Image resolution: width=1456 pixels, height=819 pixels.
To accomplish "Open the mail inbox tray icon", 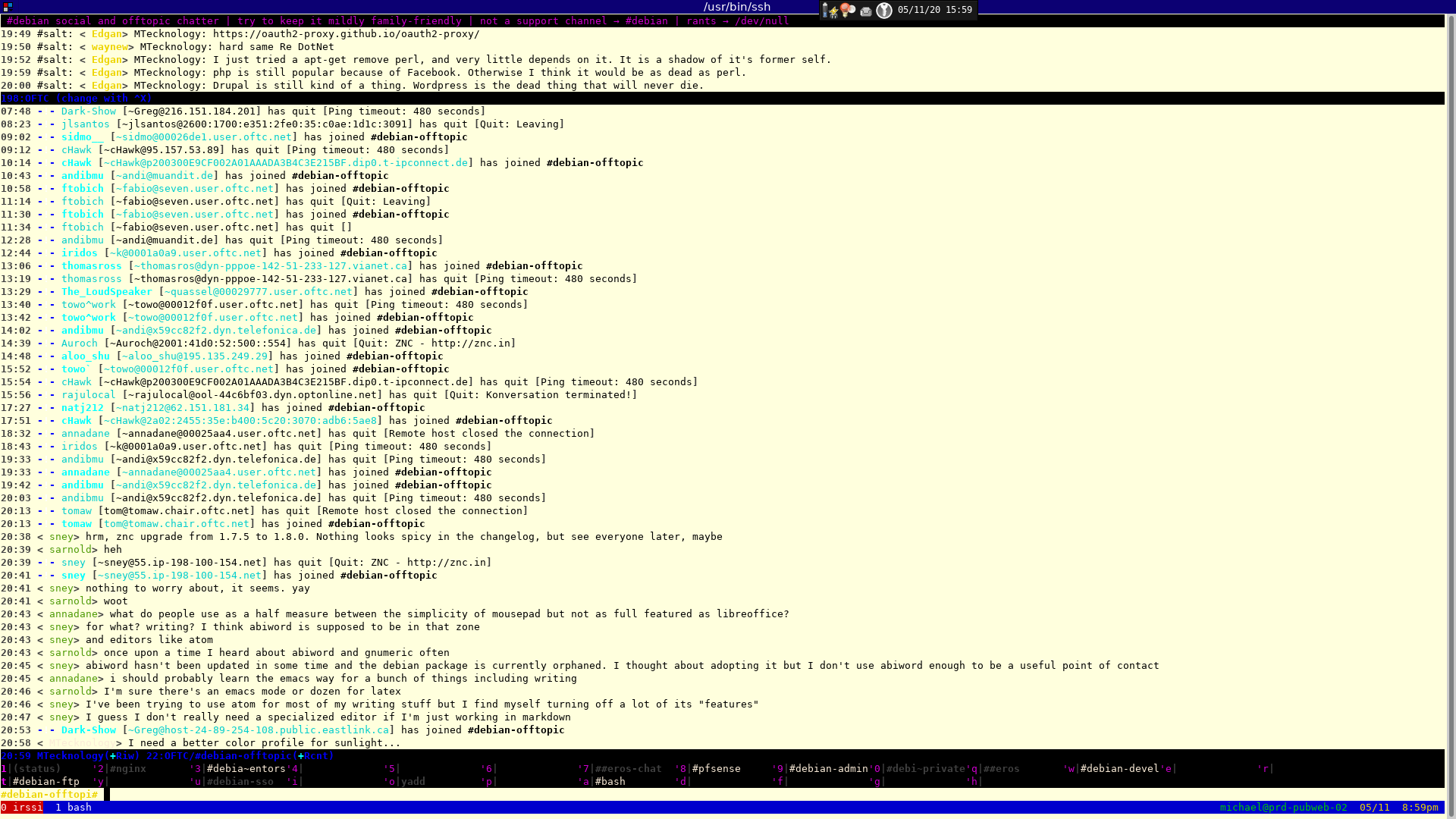I will click(x=866, y=11).
